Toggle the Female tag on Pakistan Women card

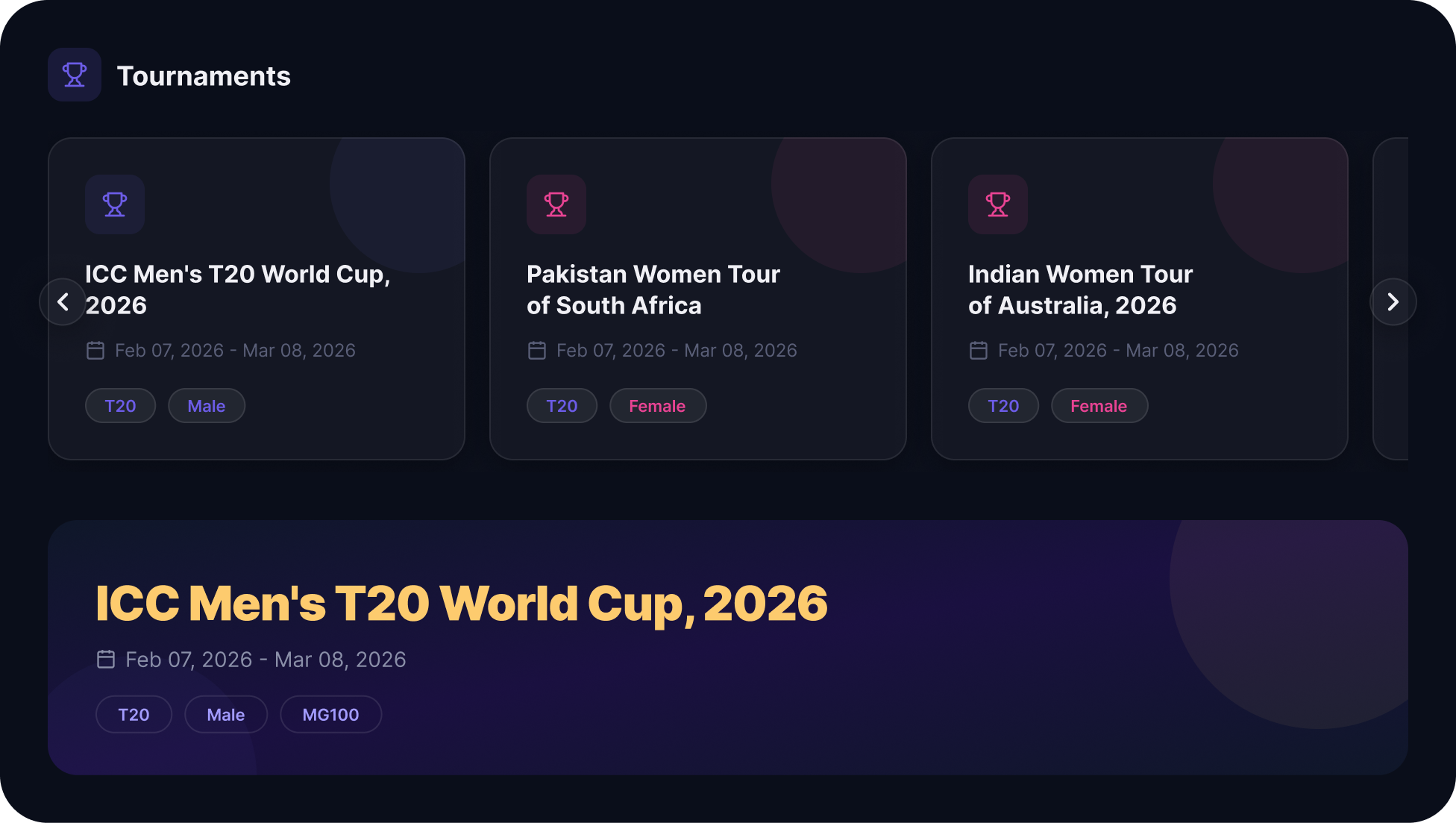tap(657, 405)
